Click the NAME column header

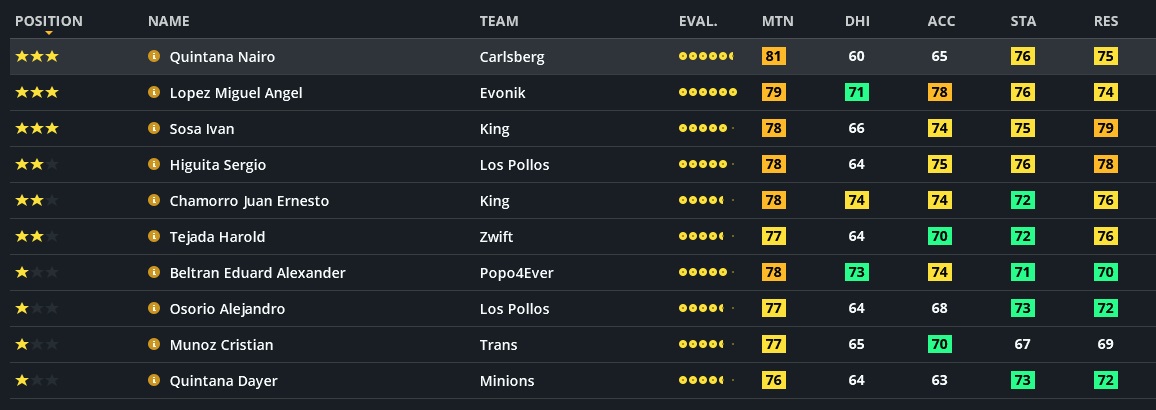pos(168,21)
